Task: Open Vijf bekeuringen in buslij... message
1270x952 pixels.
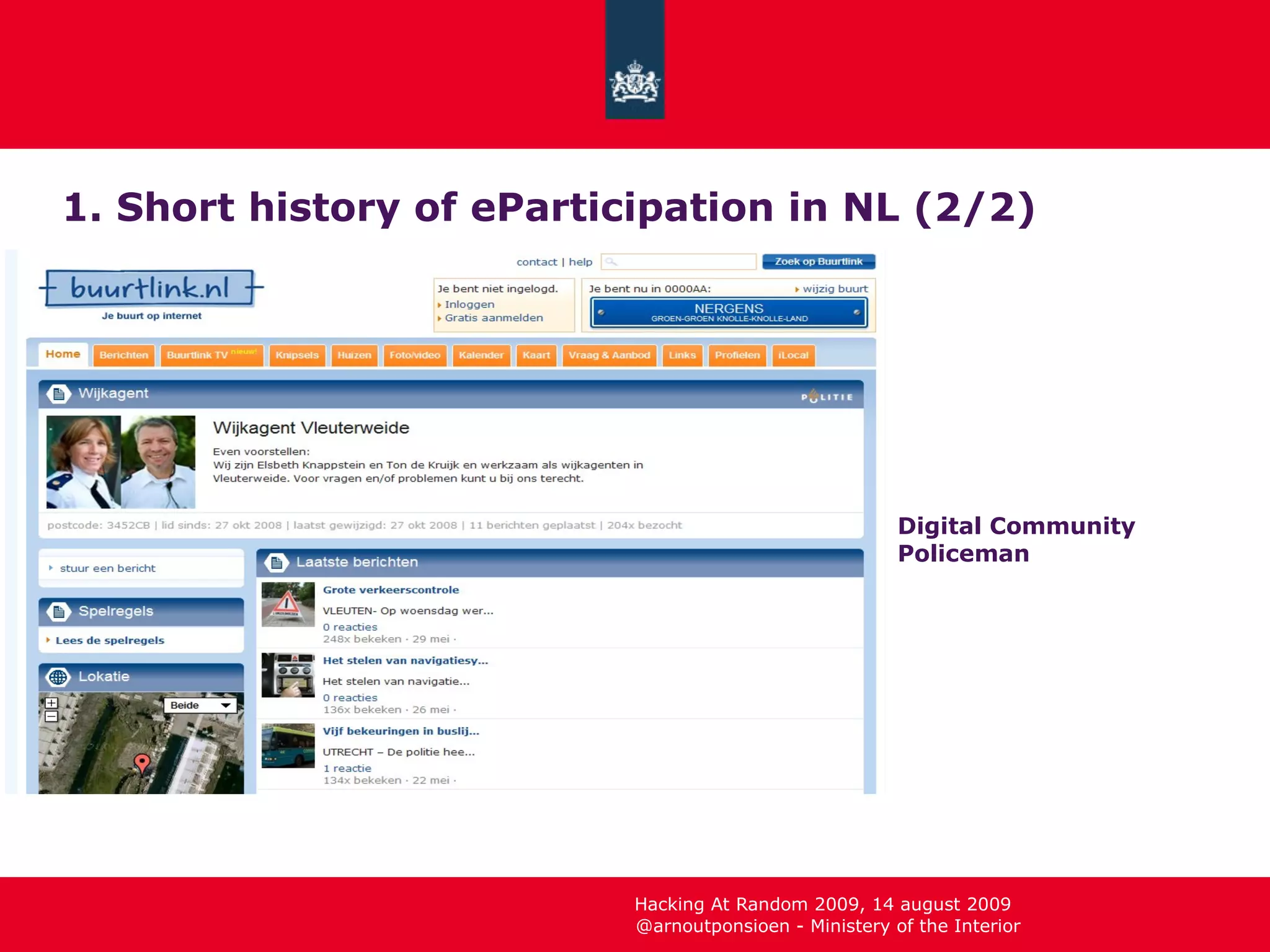Action: [x=401, y=731]
